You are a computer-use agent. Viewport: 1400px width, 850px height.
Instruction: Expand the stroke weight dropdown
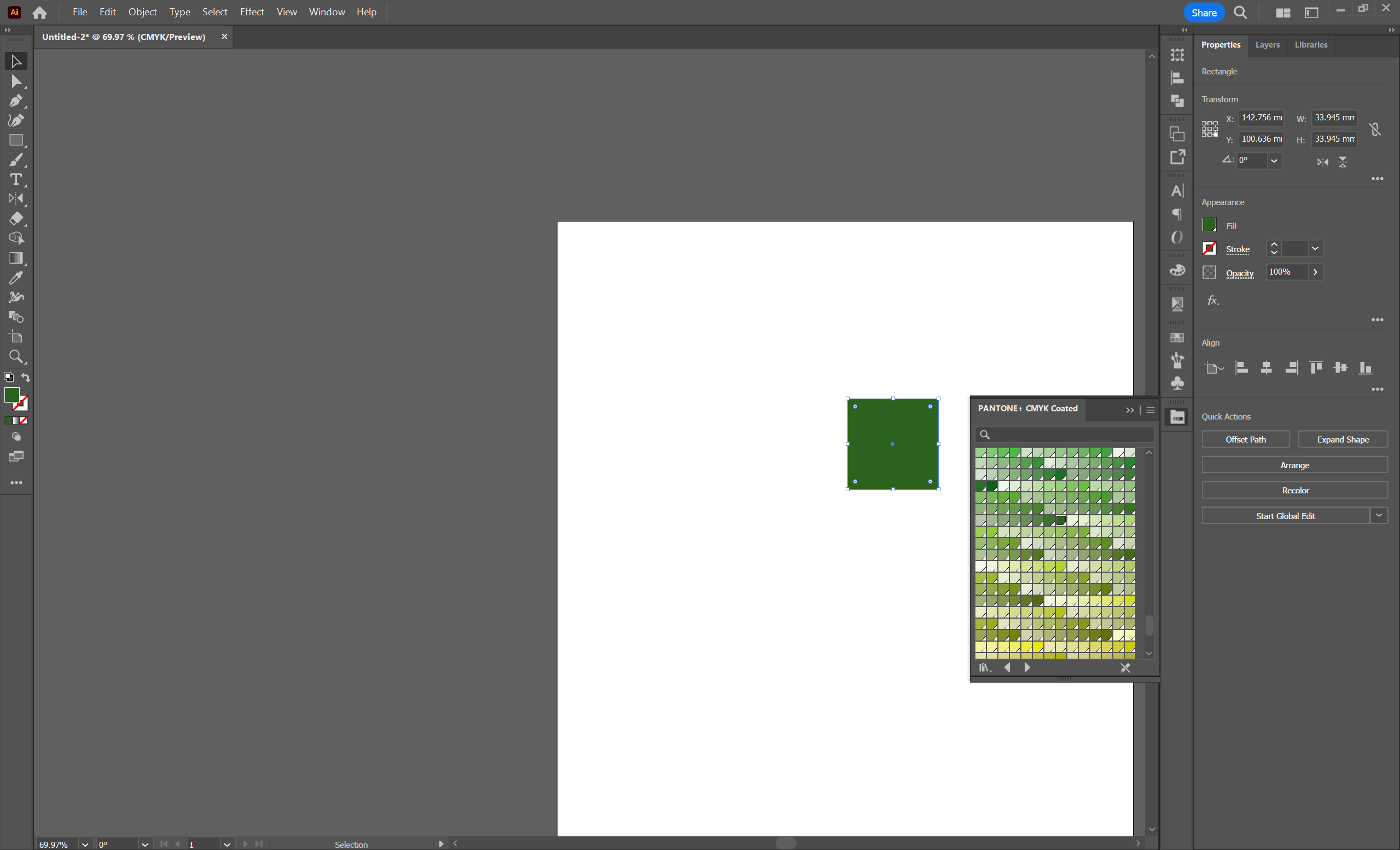click(1315, 249)
